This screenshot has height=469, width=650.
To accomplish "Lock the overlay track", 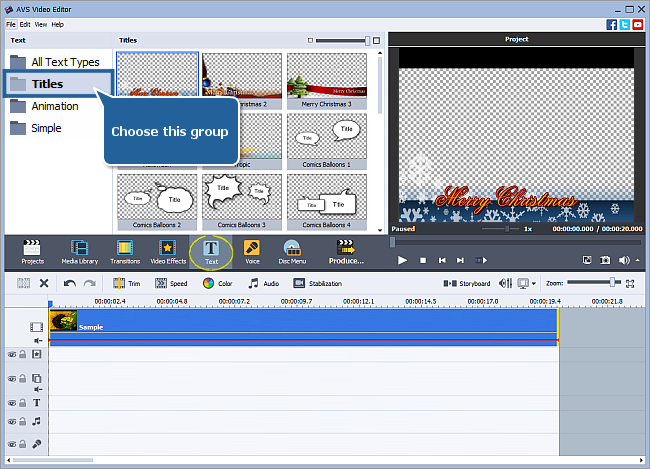I will 23,378.
